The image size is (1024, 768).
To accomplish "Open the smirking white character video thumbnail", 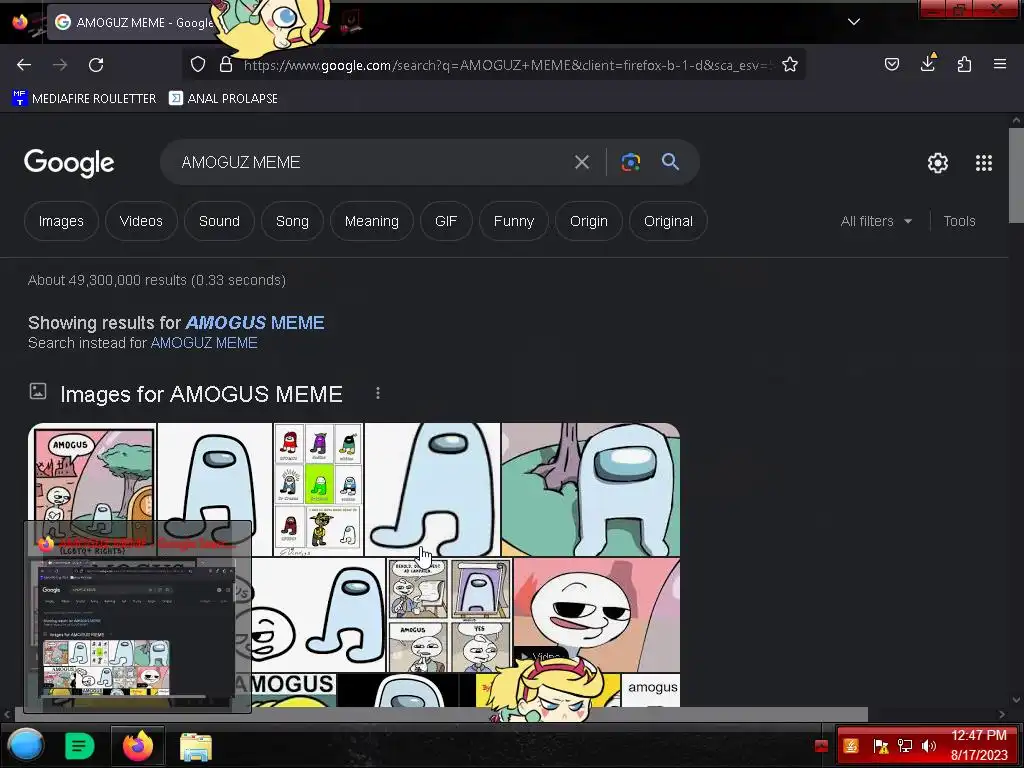I will (597, 615).
